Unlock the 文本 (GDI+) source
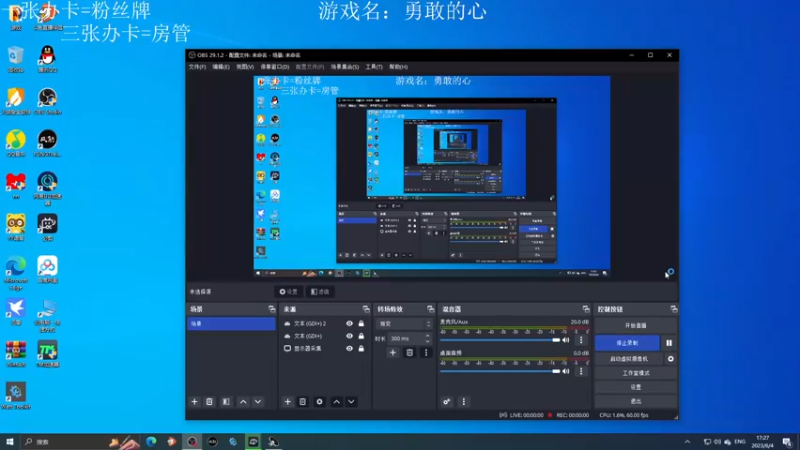The image size is (800, 450). coord(361,336)
